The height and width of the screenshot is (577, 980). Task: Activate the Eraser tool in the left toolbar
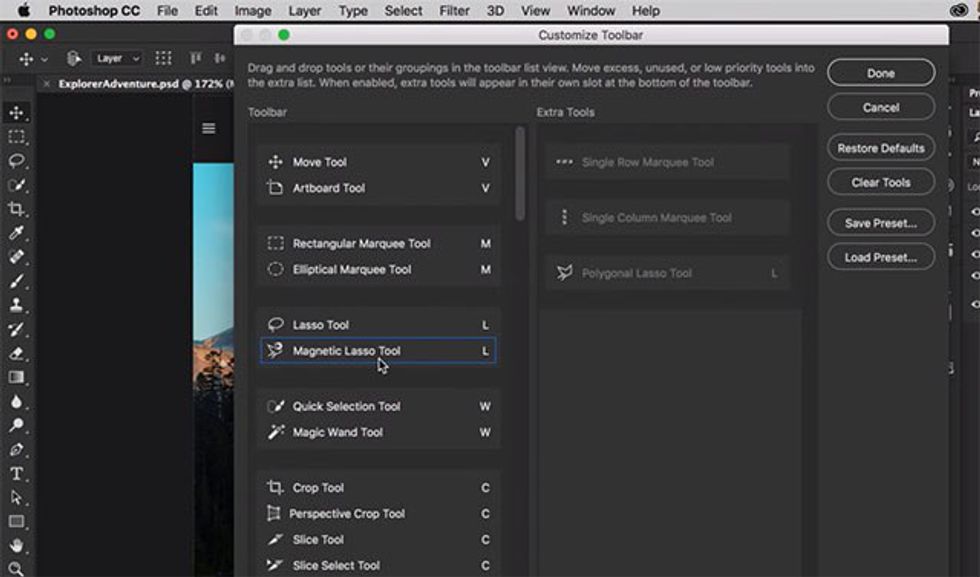[x=16, y=354]
